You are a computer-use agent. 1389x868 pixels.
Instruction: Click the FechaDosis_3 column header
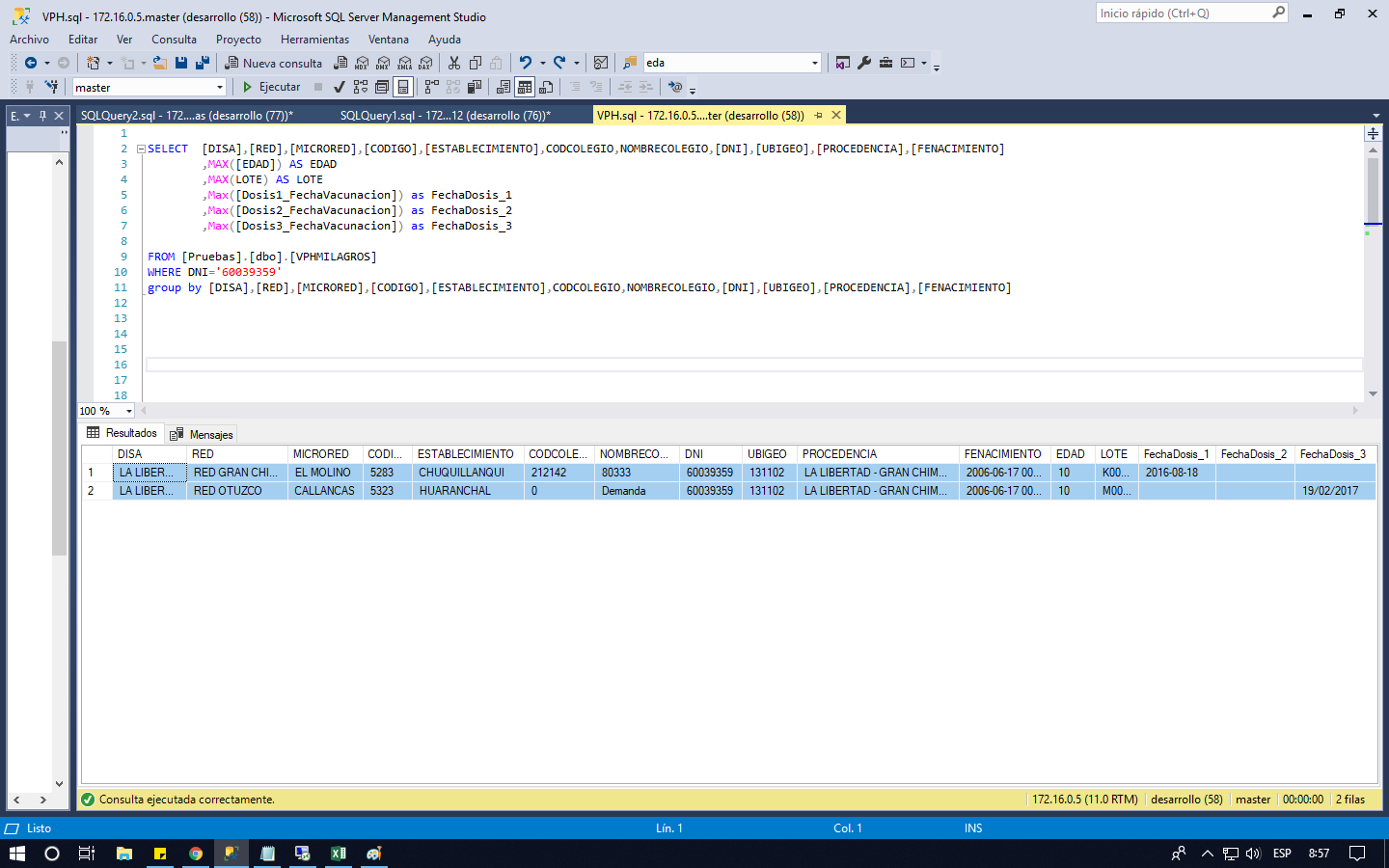1334,454
